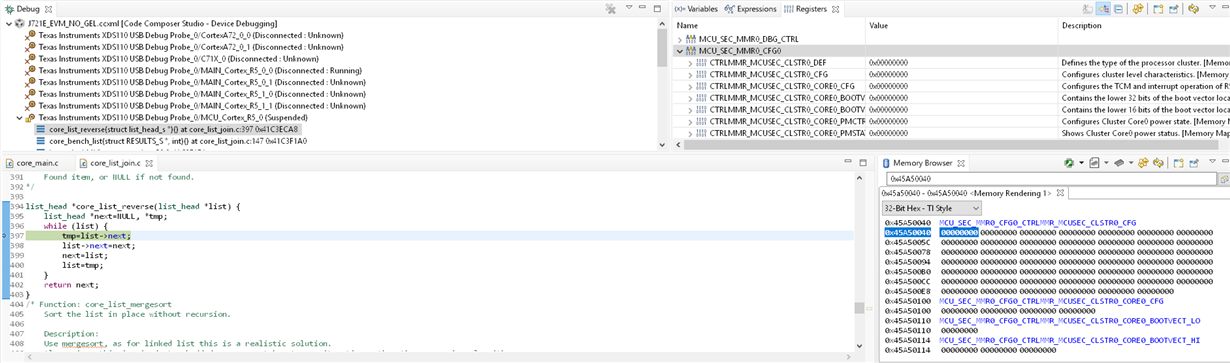Image resolution: width=1230 pixels, height=363 pixels.
Task: Switch to the Variables tab
Action: click(x=695, y=9)
